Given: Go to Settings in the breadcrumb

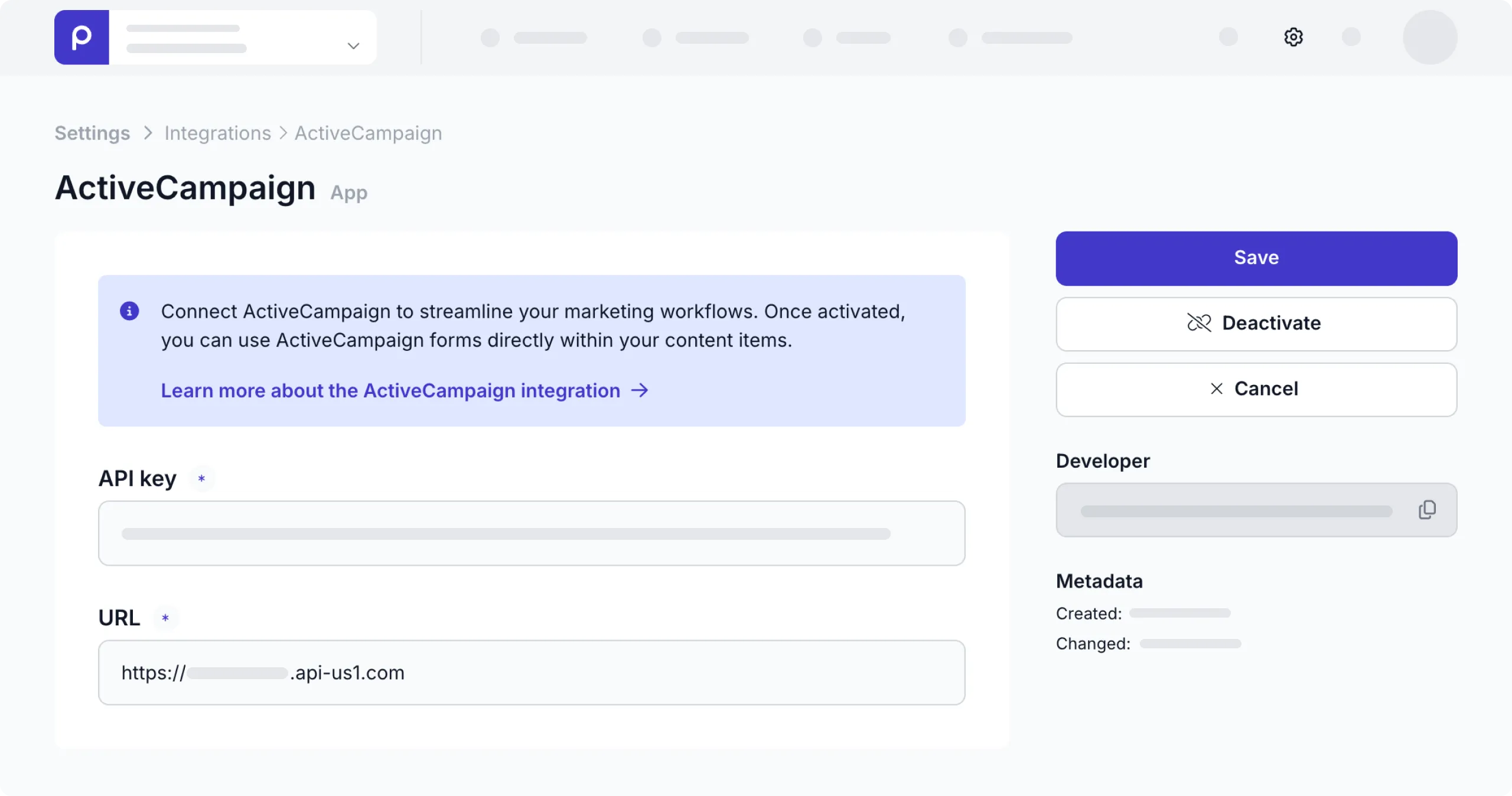Looking at the screenshot, I should 92,133.
